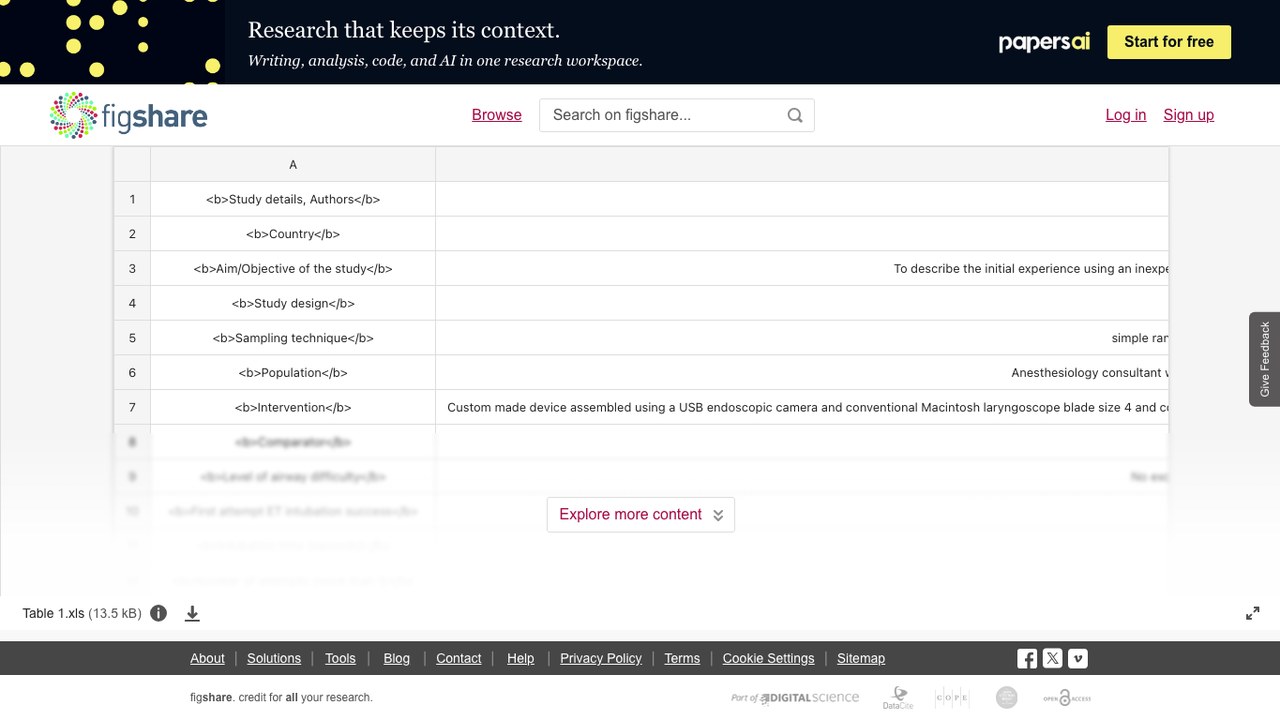Click Sign up link

1189,115
